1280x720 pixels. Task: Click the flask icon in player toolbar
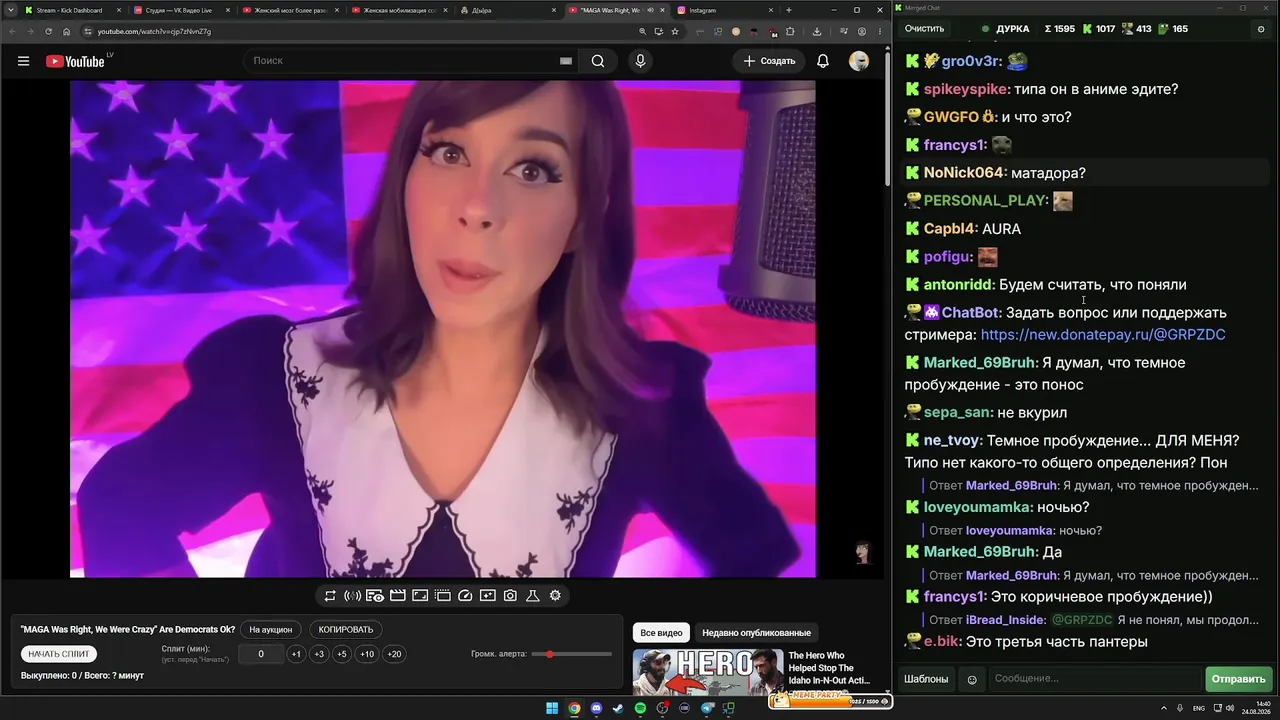[533, 596]
